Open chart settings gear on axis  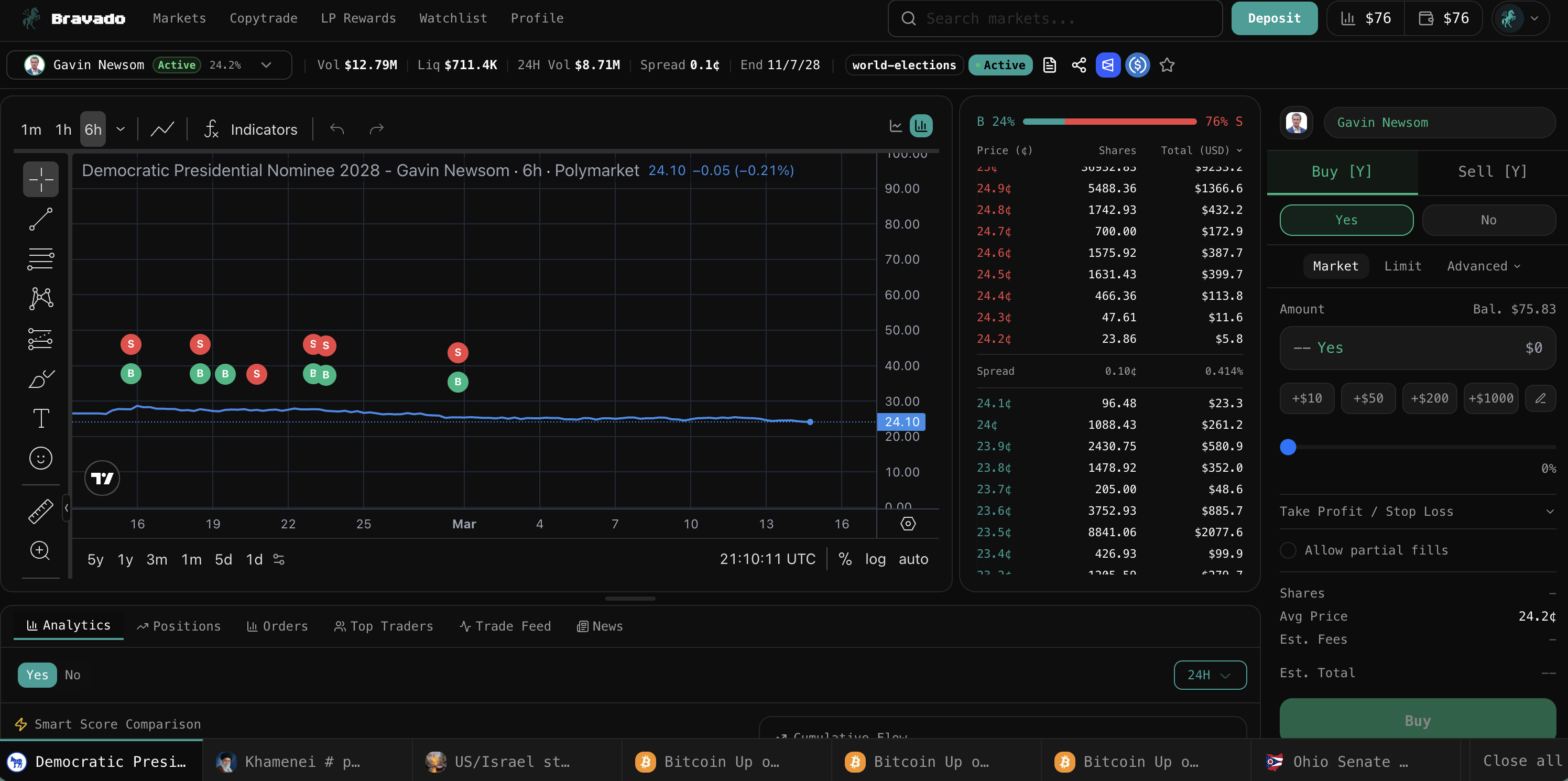908,524
